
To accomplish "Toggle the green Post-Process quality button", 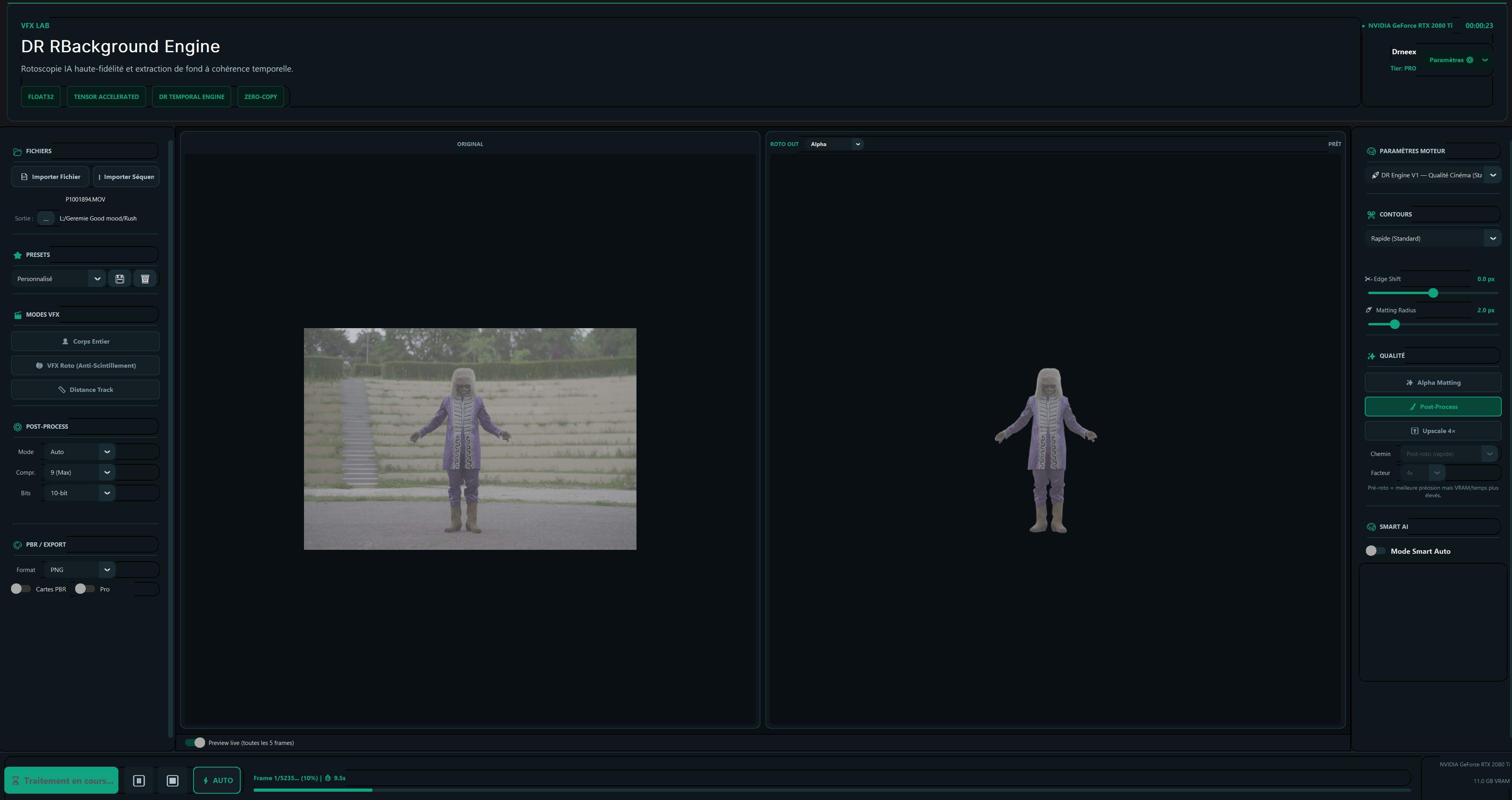I will (x=1433, y=407).
